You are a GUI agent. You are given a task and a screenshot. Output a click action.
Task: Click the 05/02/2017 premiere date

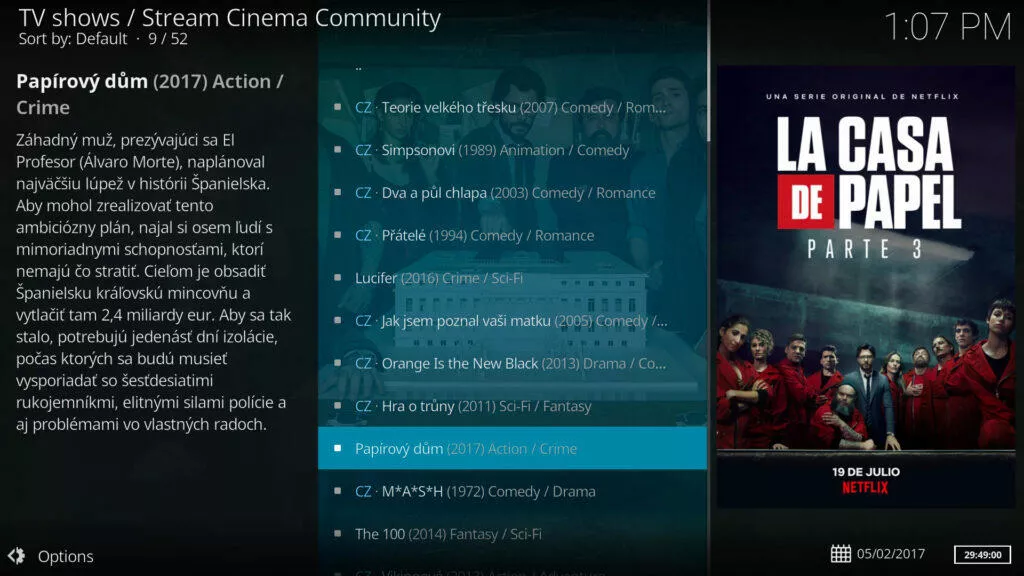(891, 554)
